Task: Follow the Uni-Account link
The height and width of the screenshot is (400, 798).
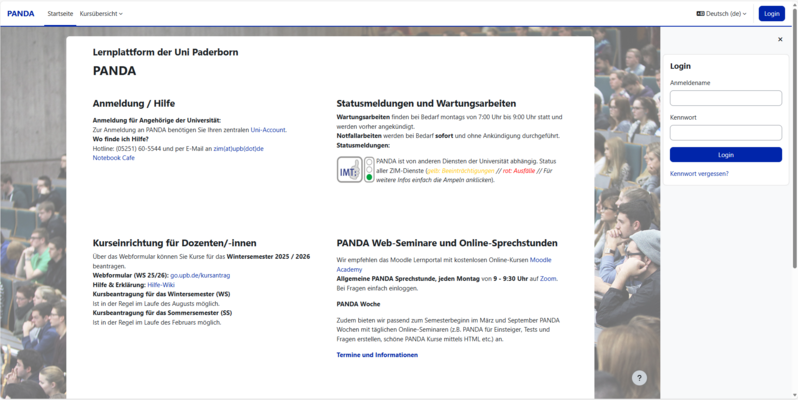Action: 268,130
